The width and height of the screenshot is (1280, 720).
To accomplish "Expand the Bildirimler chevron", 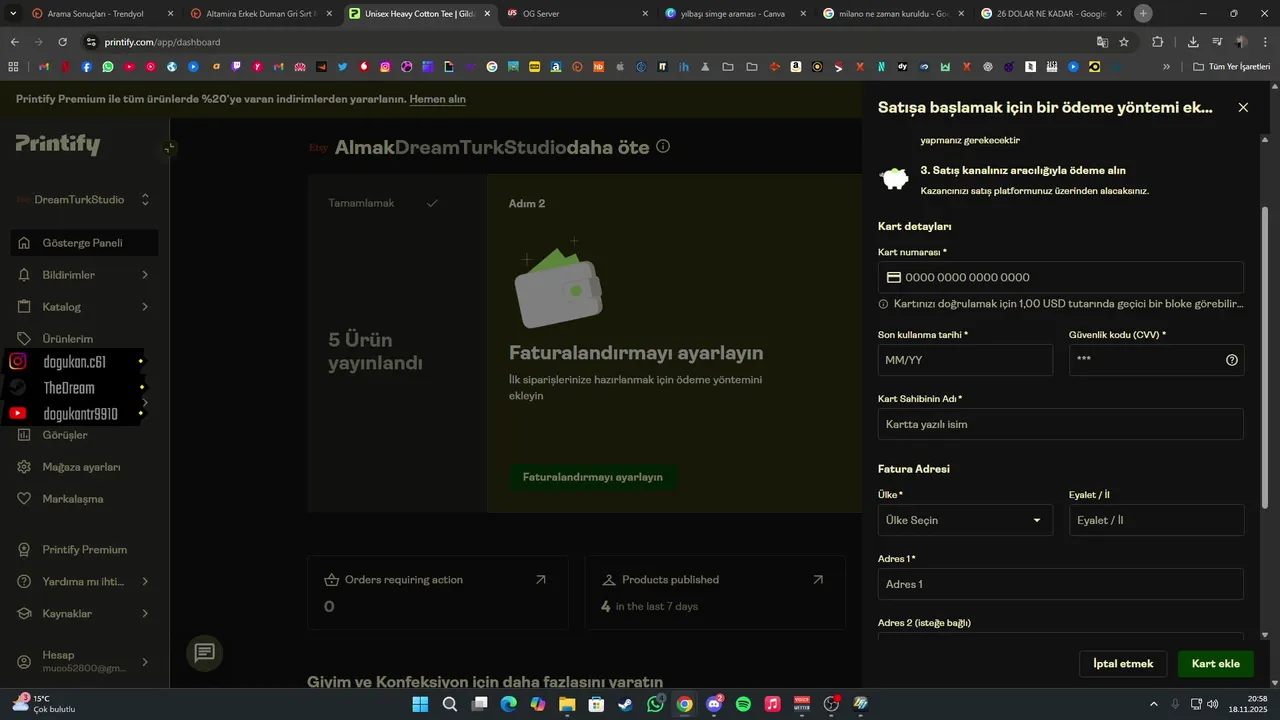I will click(x=145, y=275).
